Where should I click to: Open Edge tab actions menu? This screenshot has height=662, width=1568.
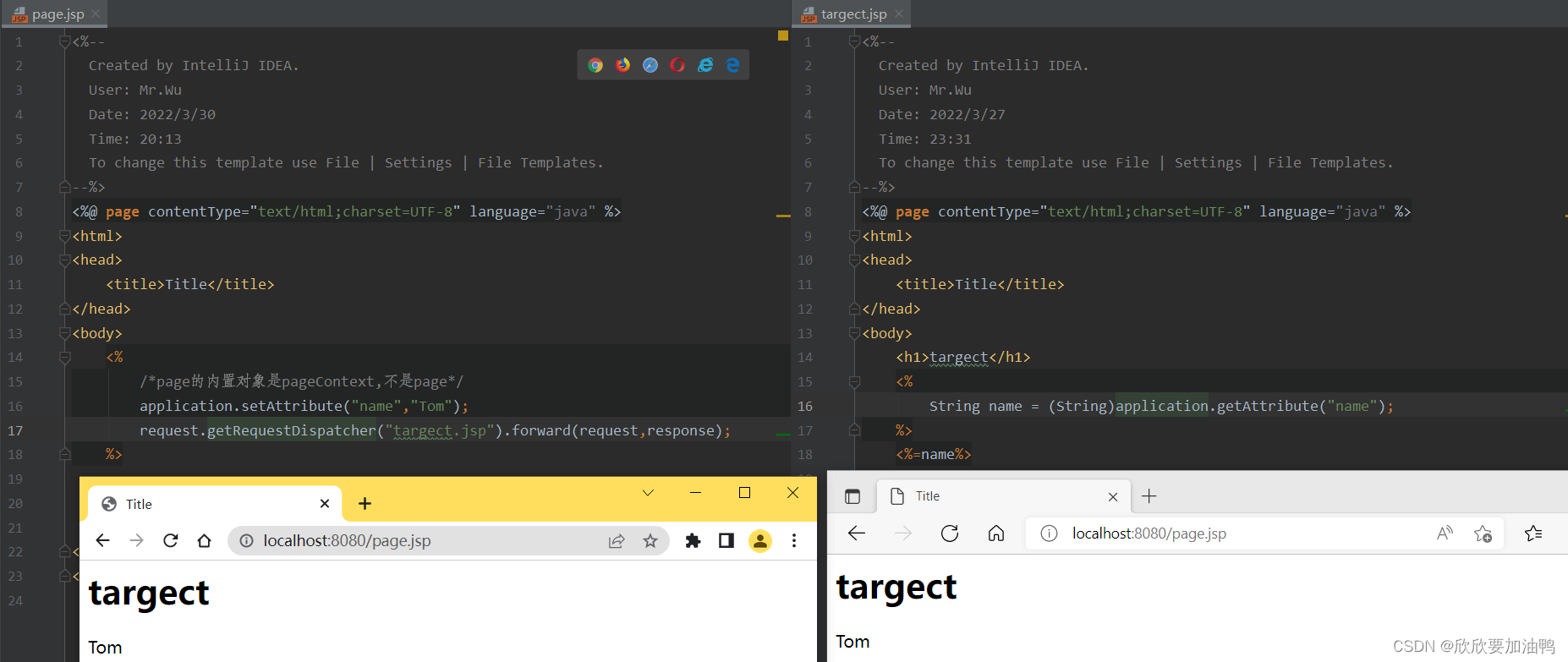coord(853,496)
